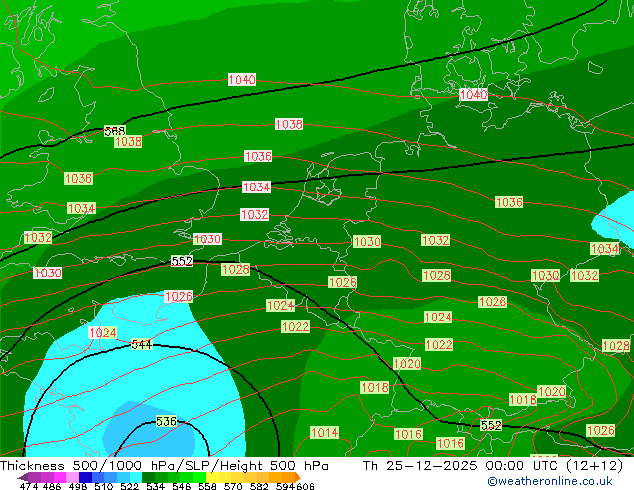The height and width of the screenshot is (490, 634).
Task: Click the 570 legend value
Action: (233, 486)
